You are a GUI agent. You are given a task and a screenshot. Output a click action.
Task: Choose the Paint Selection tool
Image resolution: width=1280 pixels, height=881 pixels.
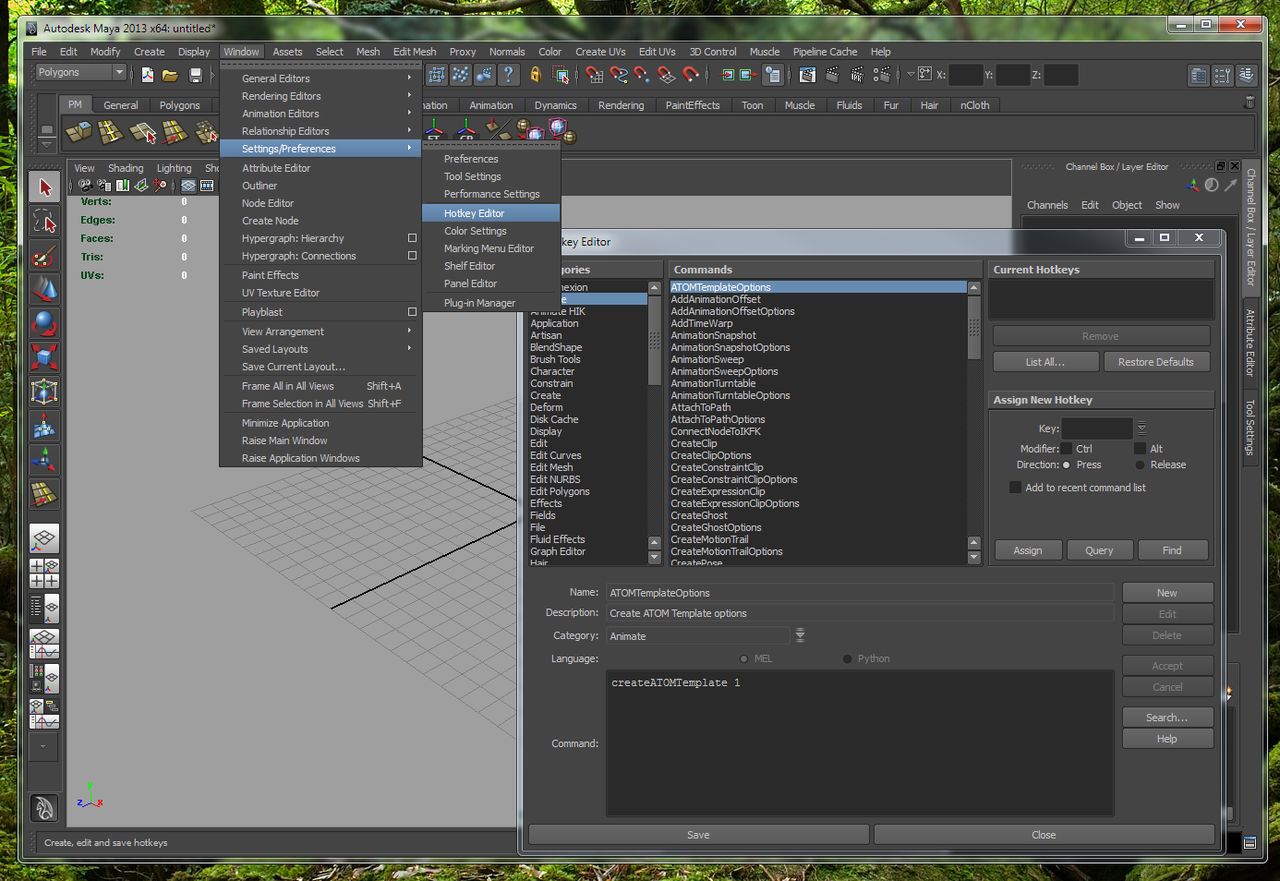(44, 255)
